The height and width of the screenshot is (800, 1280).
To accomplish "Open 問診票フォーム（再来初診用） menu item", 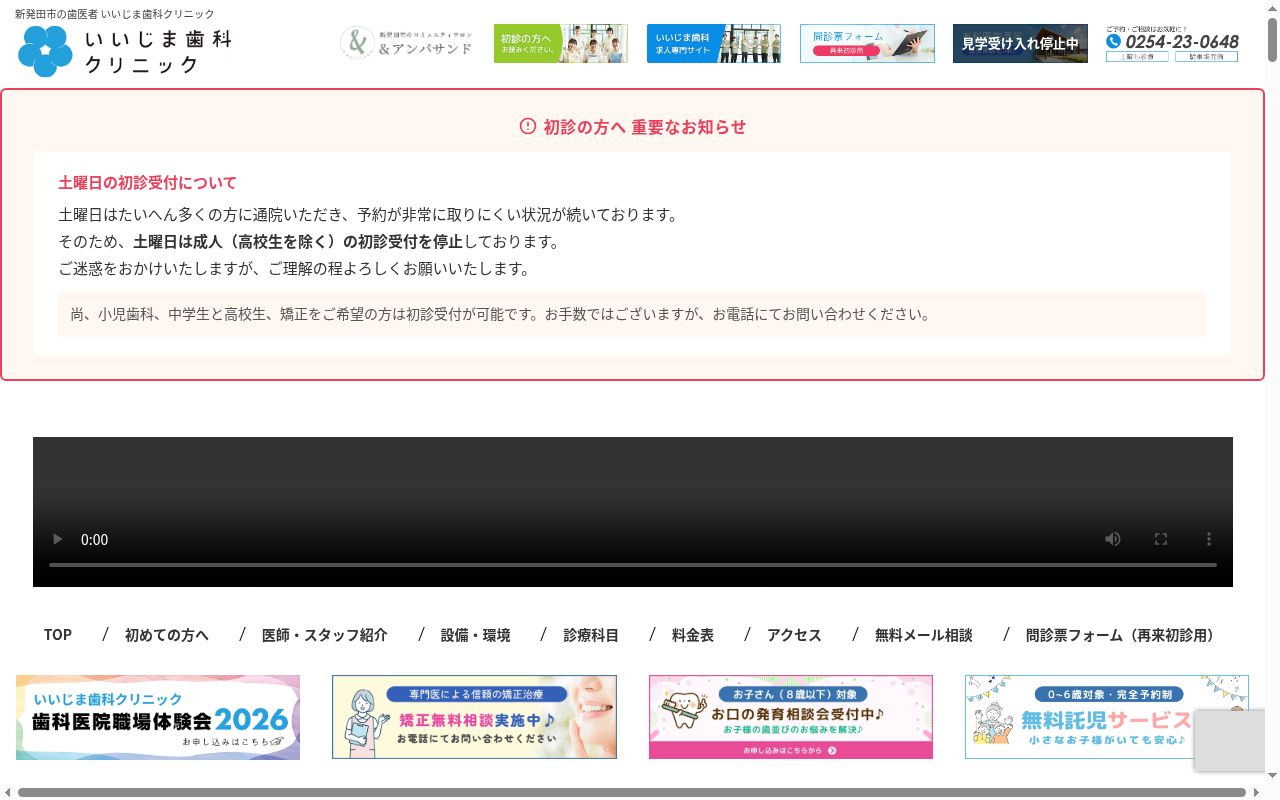I will tap(1122, 635).
